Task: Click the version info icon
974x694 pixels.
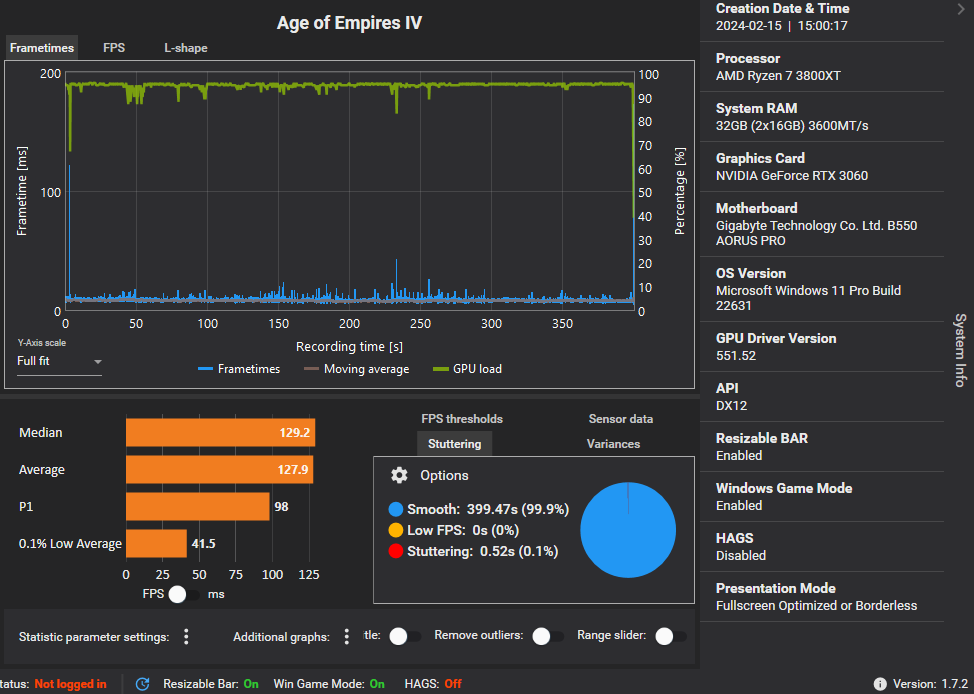Action: coord(880,683)
